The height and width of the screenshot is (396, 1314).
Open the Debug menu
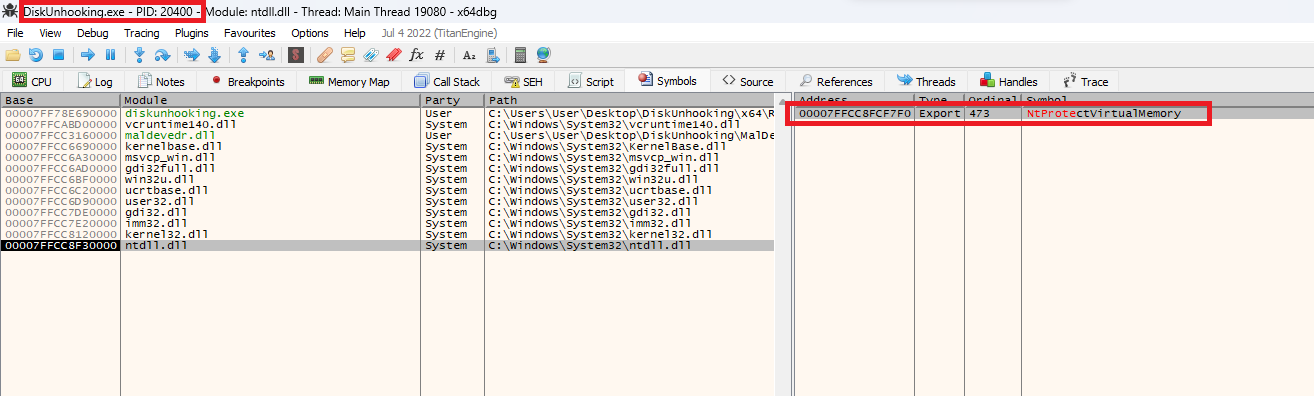pyautogui.click(x=93, y=33)
